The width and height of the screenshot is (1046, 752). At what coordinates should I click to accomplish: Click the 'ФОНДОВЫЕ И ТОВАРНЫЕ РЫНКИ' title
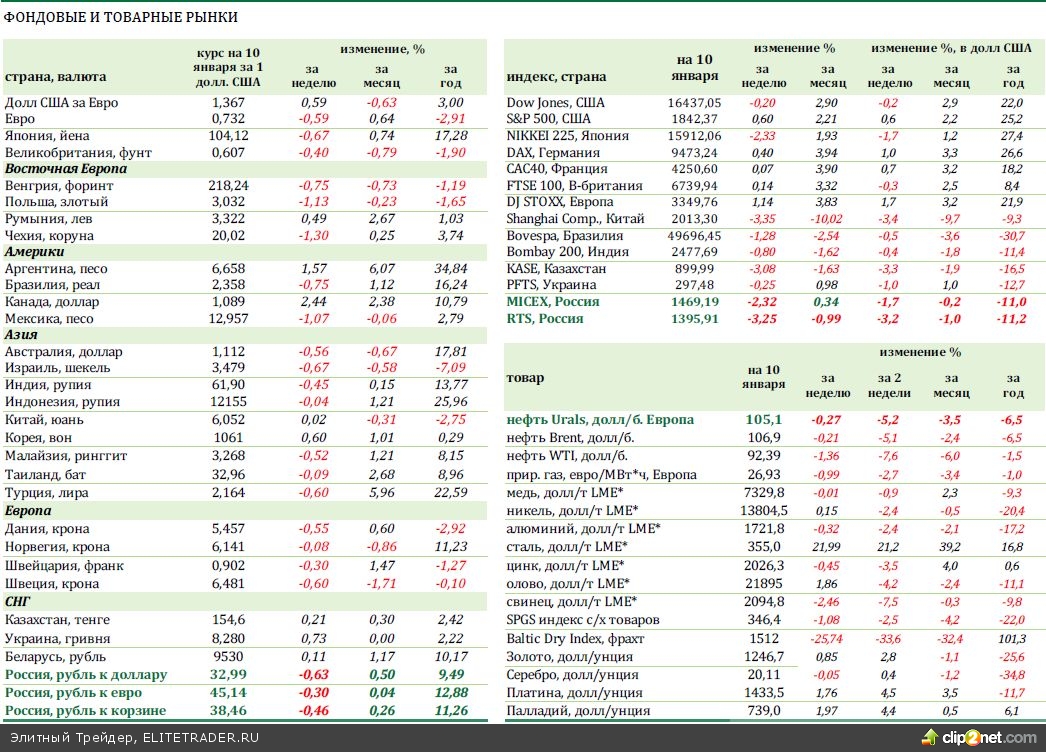click(x=121, y=18)
